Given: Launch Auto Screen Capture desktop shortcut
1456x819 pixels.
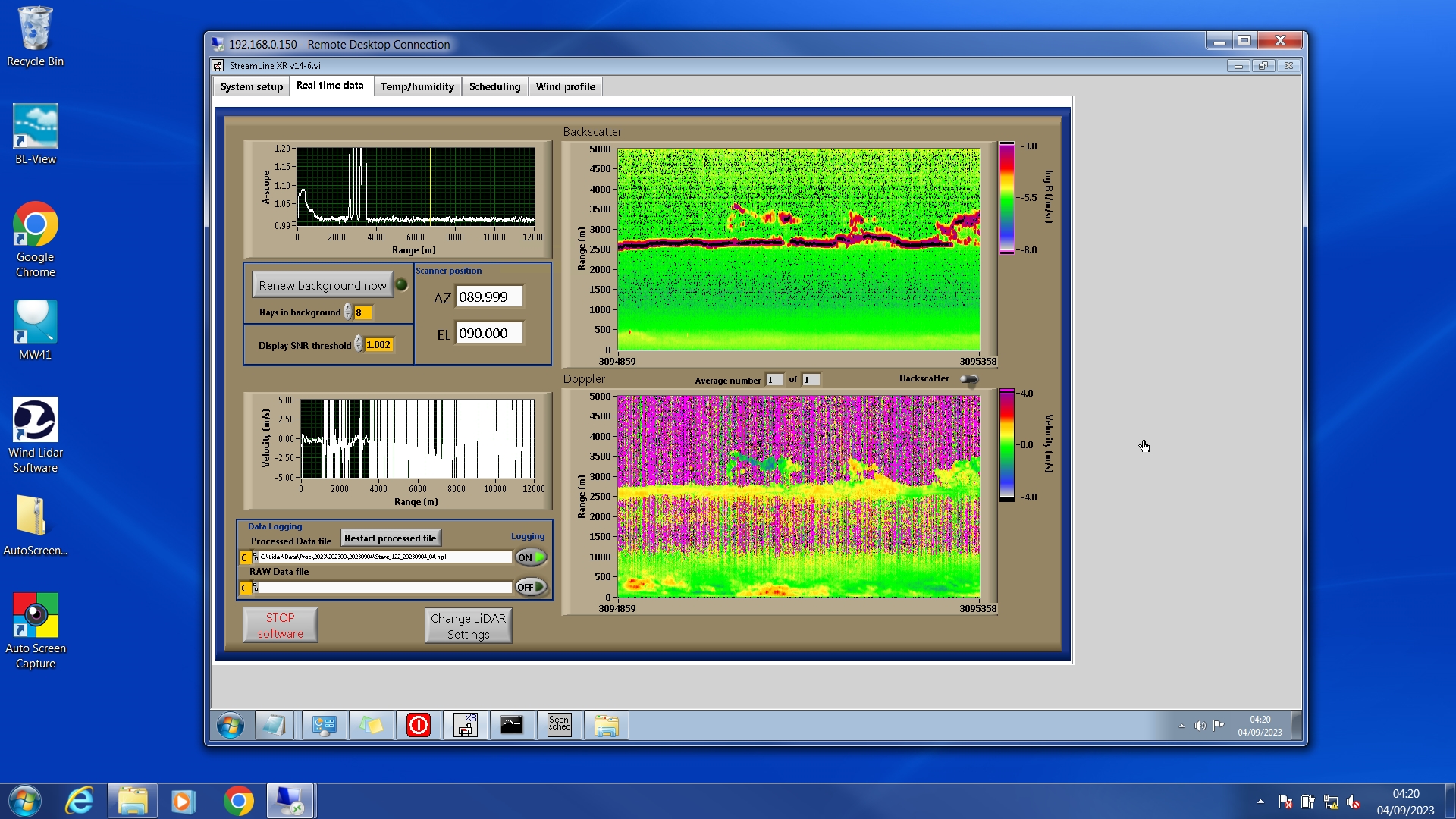Looking at the screenshot, I should (x=35, y=630).
